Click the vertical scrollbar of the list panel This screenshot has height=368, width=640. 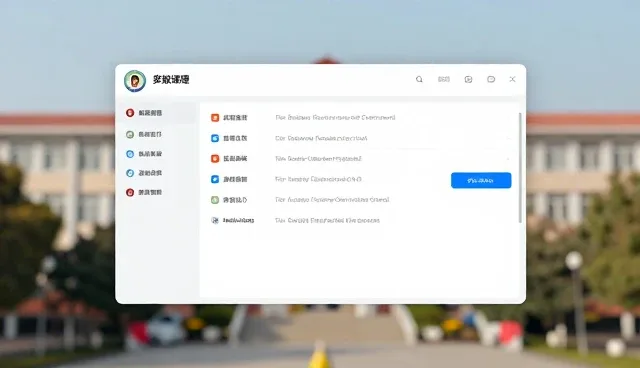[520, 168]
